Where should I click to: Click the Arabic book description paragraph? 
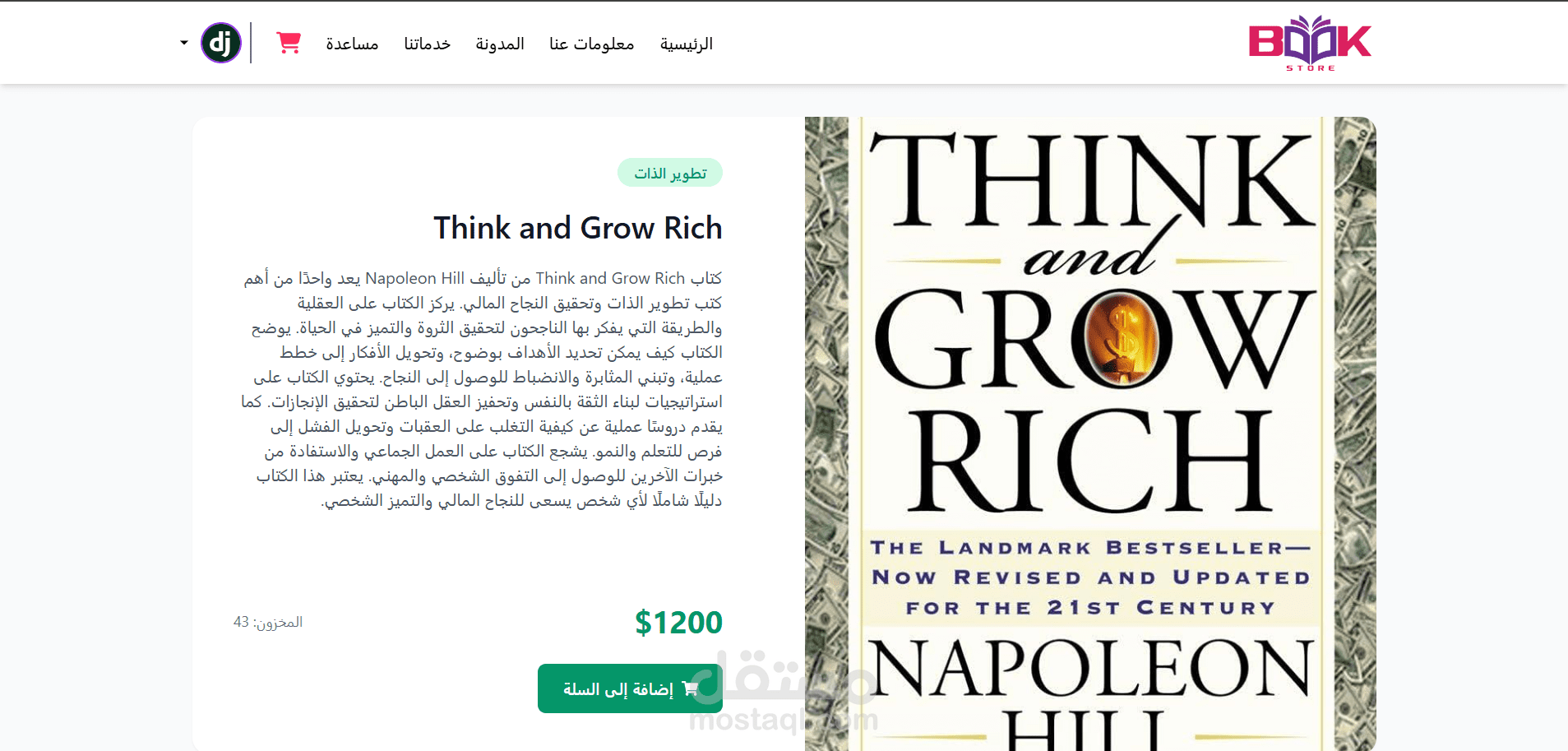click(x=482, y=389)
